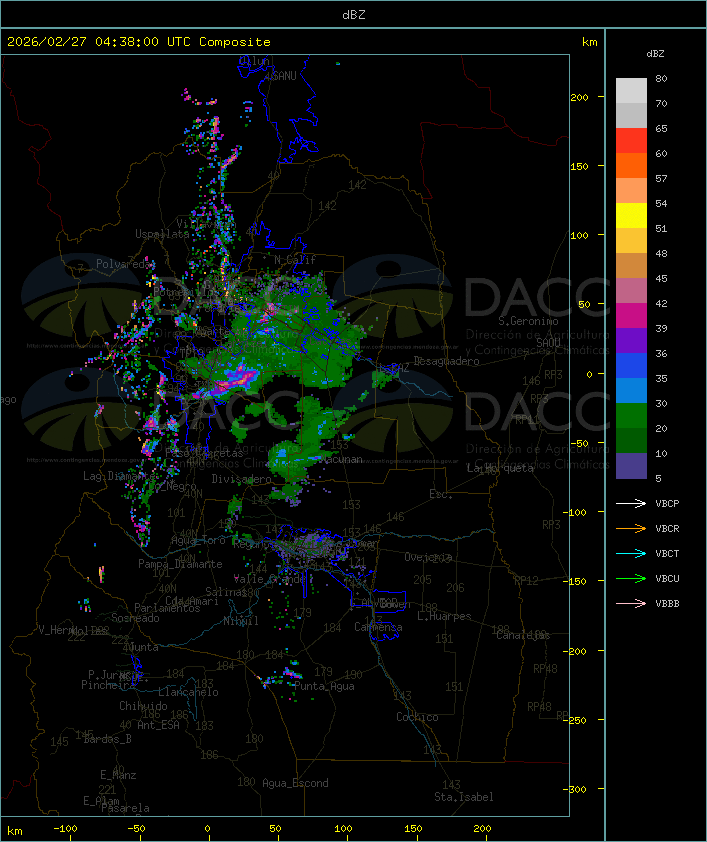Click the 'Pasarela' map label

point(125,808)
